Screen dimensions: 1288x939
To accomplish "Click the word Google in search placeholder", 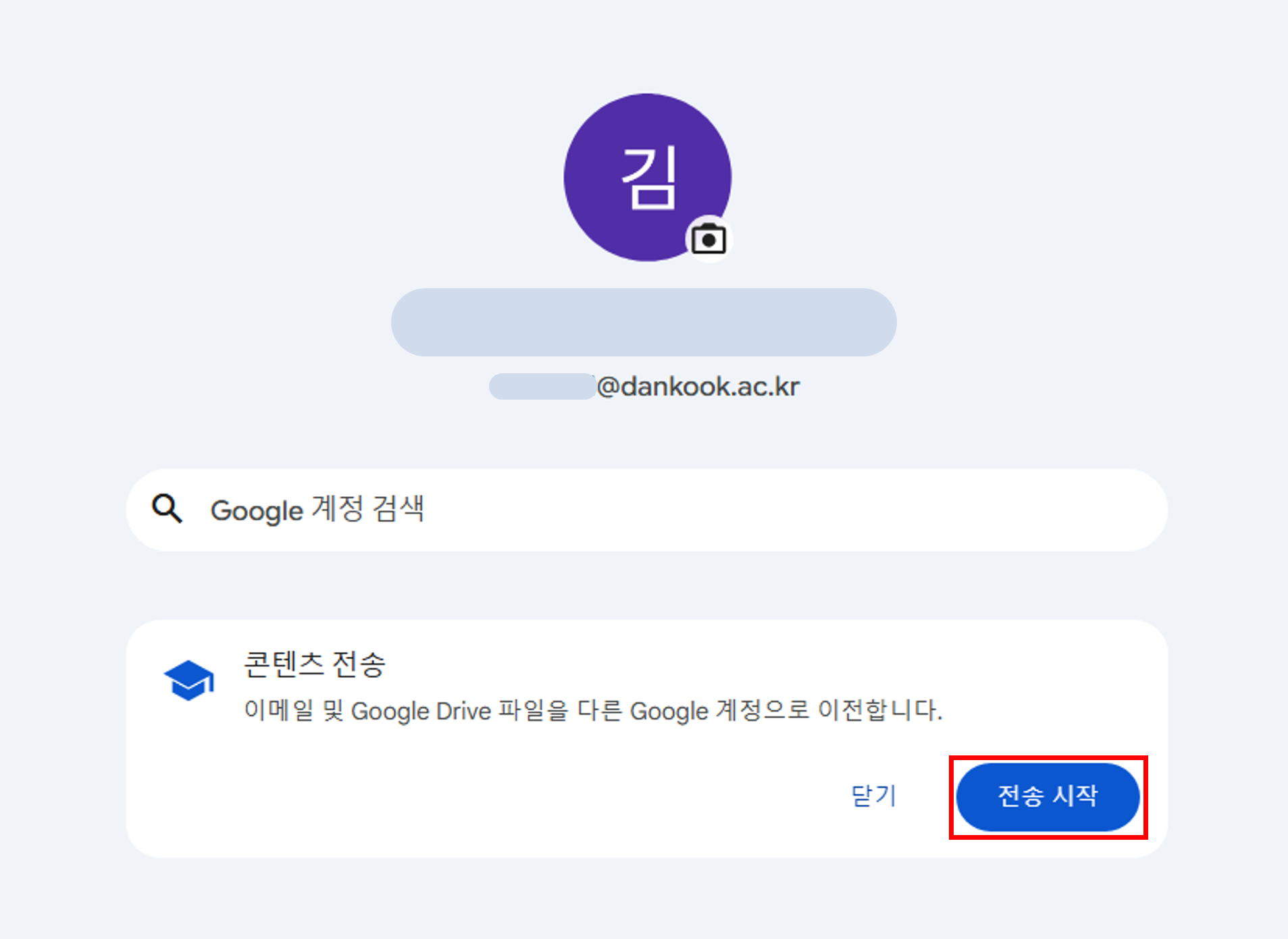I will pos(257,511).
